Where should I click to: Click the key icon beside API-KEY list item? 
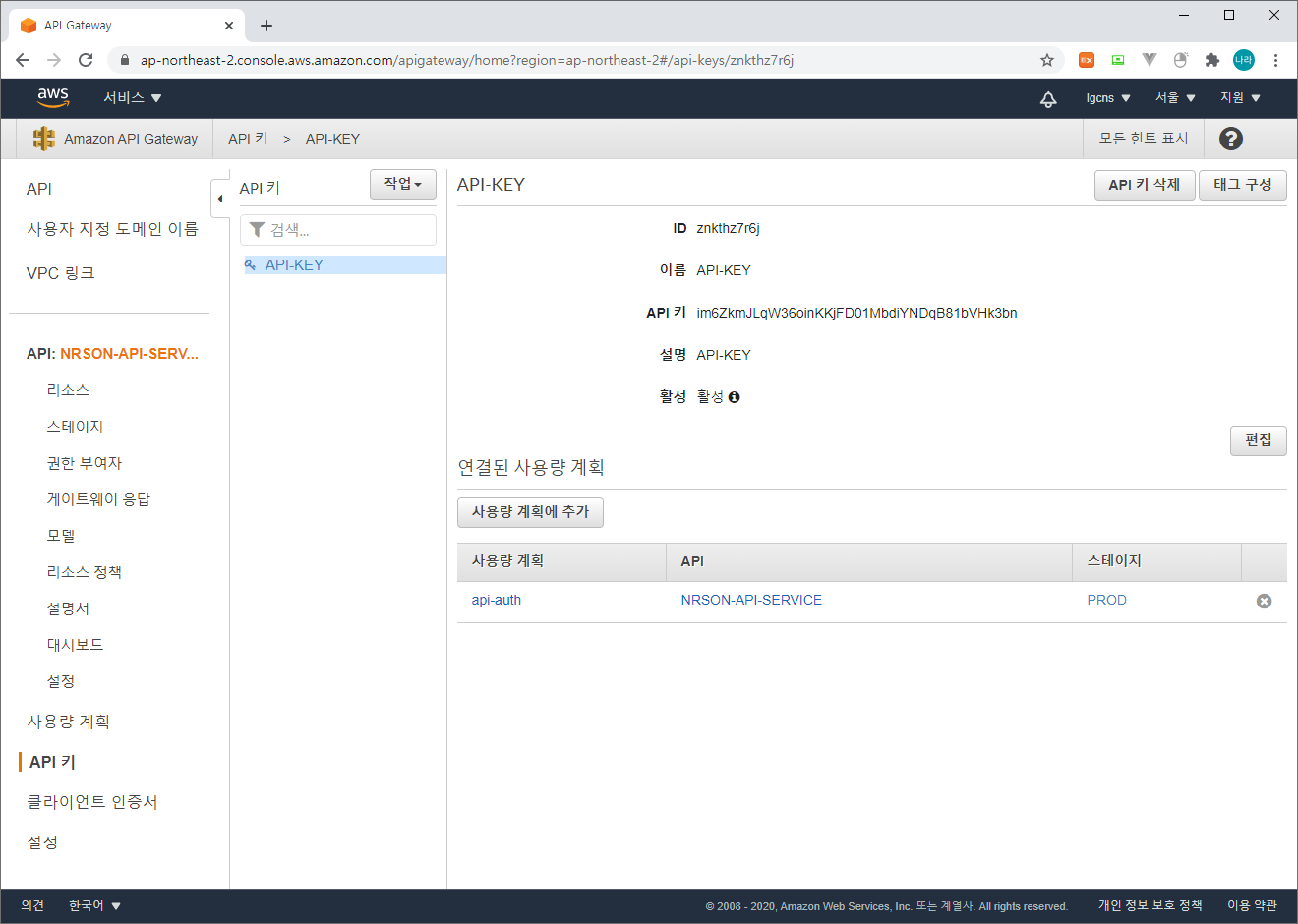(251, 265)
